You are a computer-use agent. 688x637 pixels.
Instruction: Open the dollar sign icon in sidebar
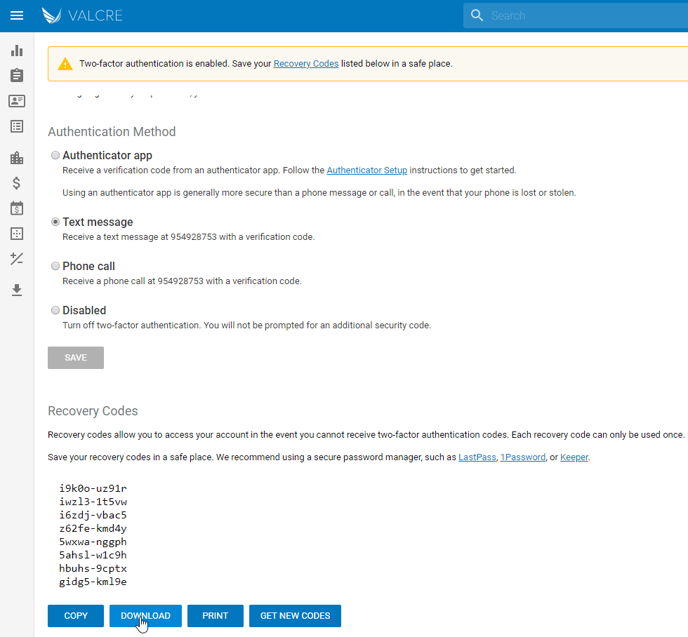click(16, 183)
